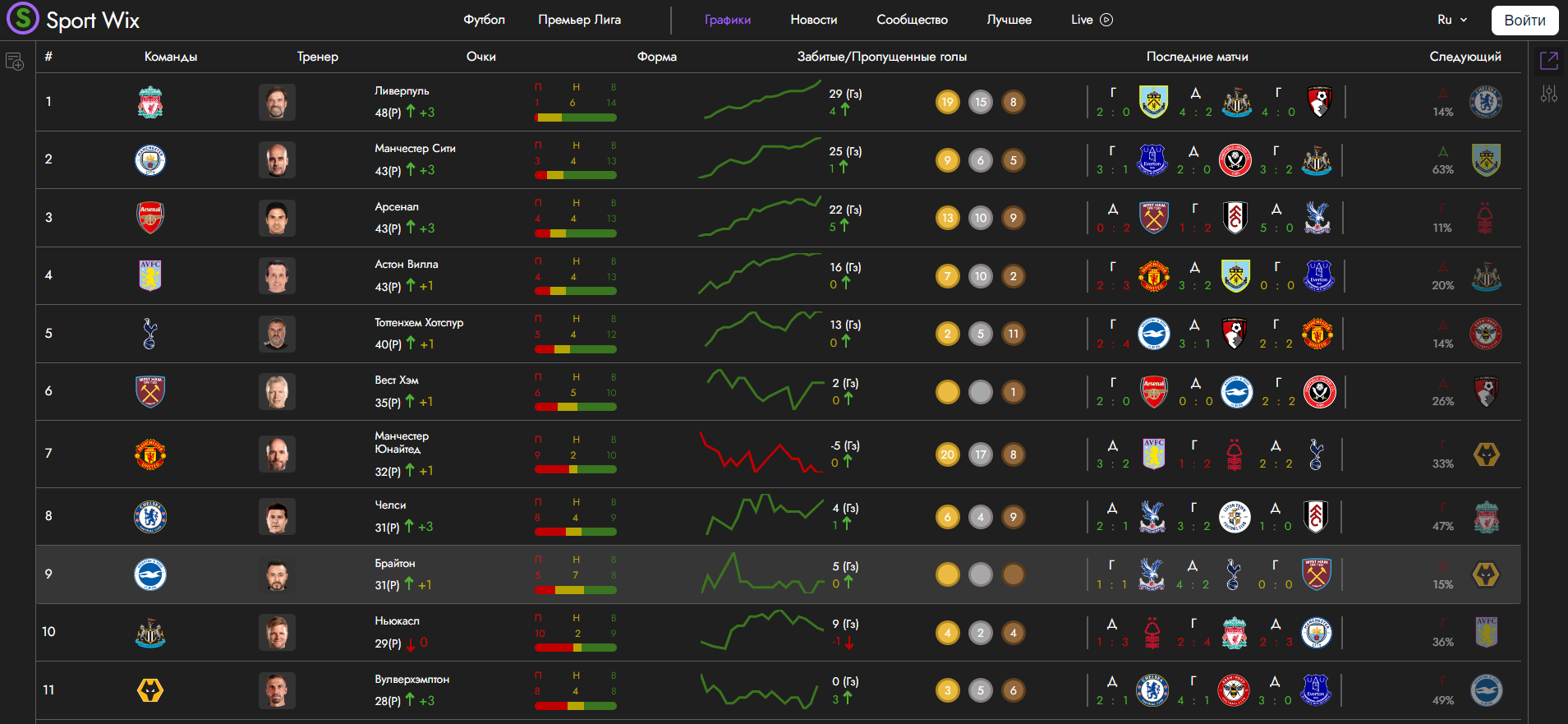Click Tottenham's bronze 11 badge
Screen dimensions: 1568x724
tap(1014, 334)
